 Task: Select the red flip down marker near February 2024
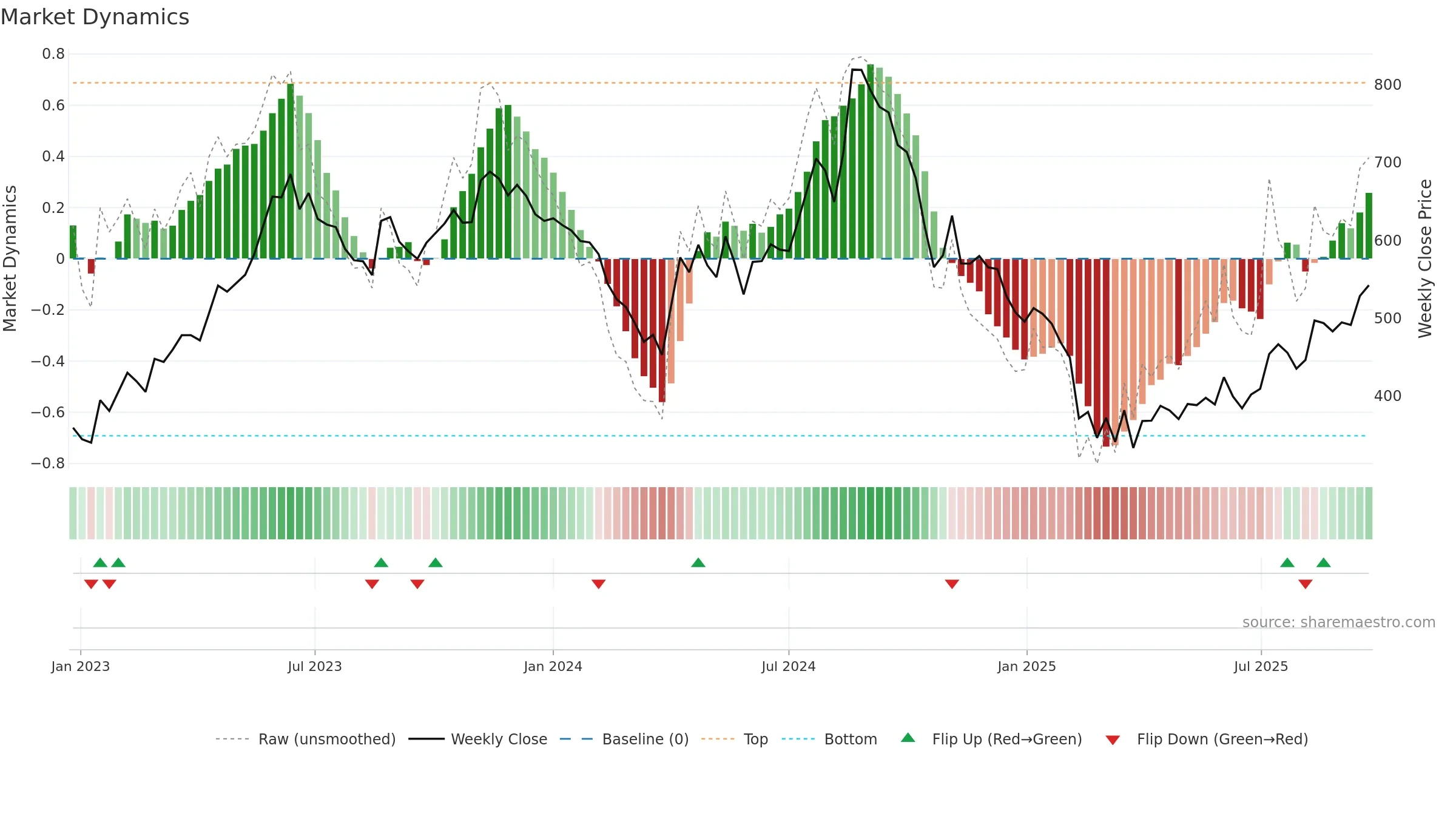point(599,584)
